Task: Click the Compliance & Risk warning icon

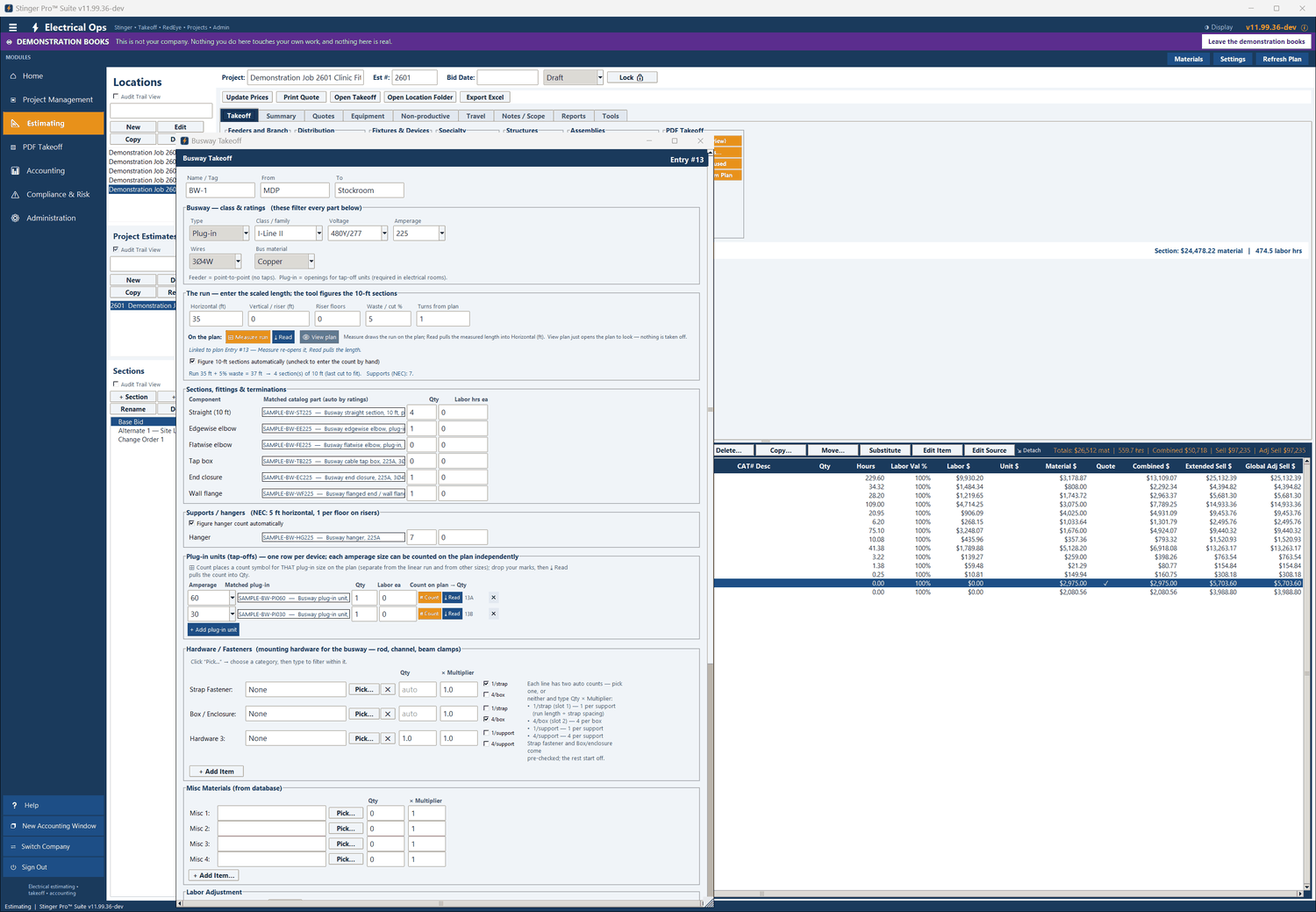Action: [14, 195]
